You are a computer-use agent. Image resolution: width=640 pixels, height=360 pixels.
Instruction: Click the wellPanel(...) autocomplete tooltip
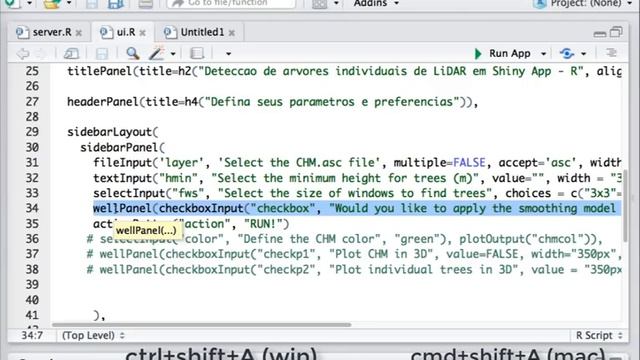pos(147,231)
